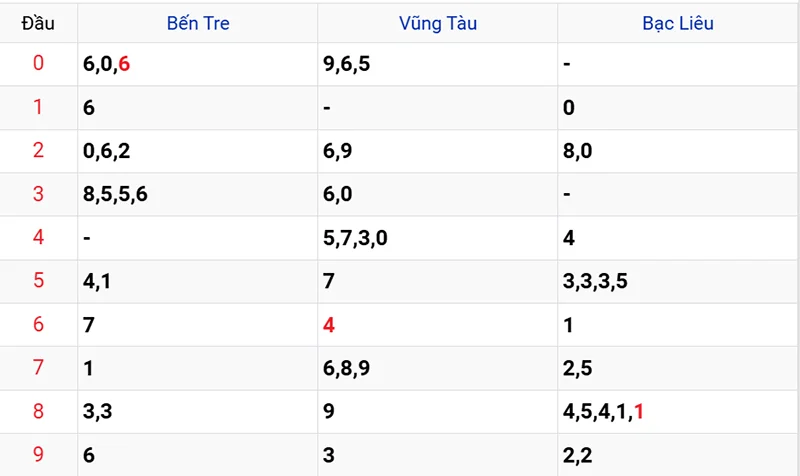
Task: Select the Bạc Liêu cell showing 3,3,3,5
Action: click(596, 281)
